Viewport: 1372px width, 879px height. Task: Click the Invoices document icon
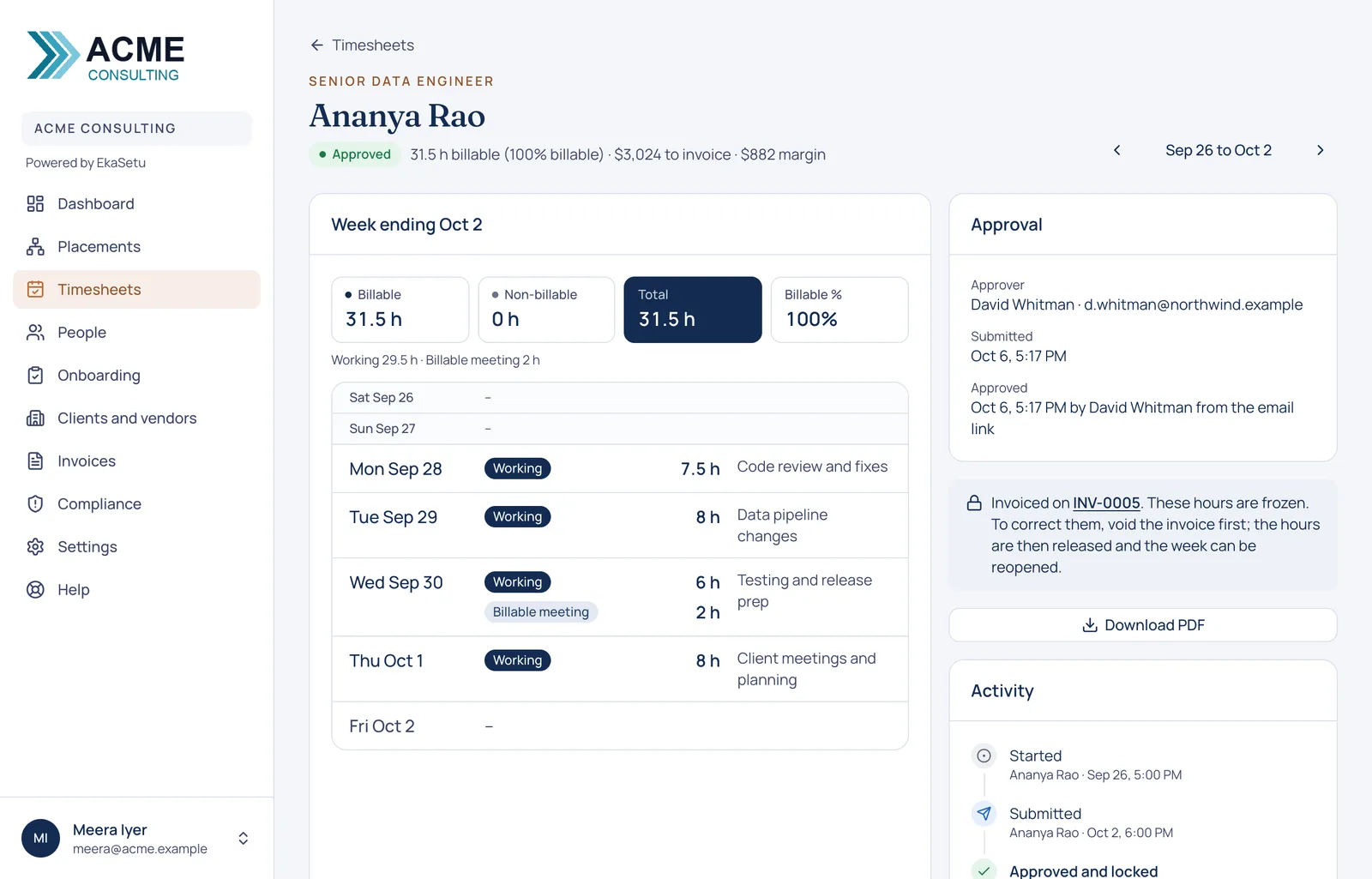tap(35, 461)
